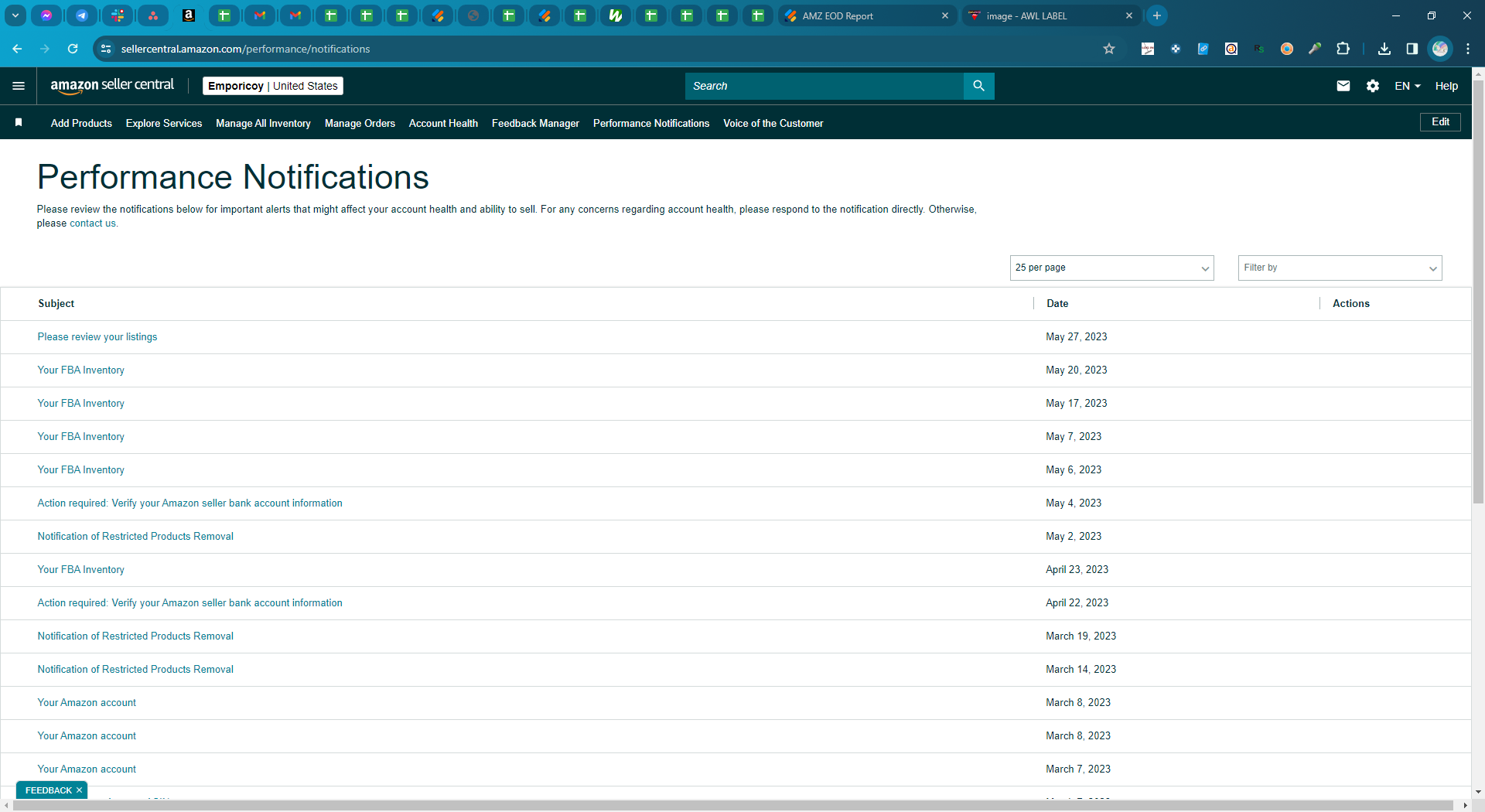Open the Empericoy United States account switcher
Viewport: 1485px width, 812px height.
273,86
